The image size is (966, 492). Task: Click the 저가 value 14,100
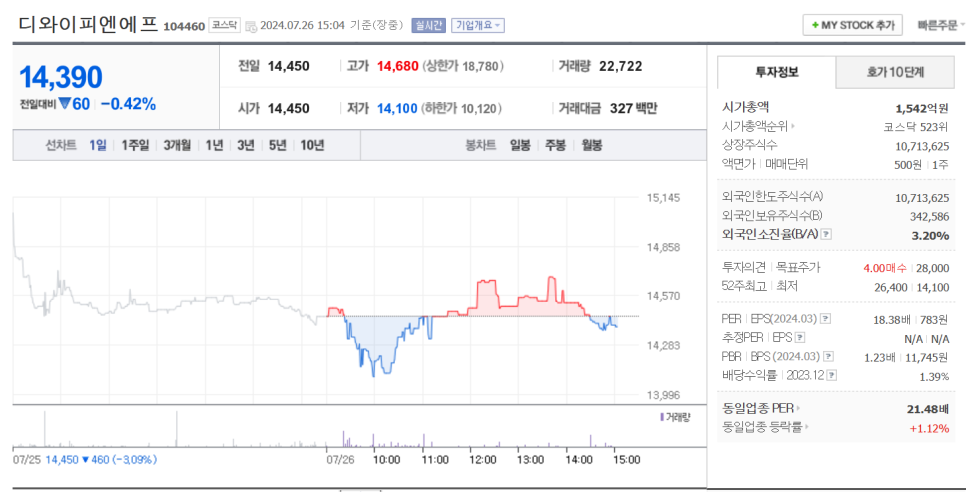point(397,108)
